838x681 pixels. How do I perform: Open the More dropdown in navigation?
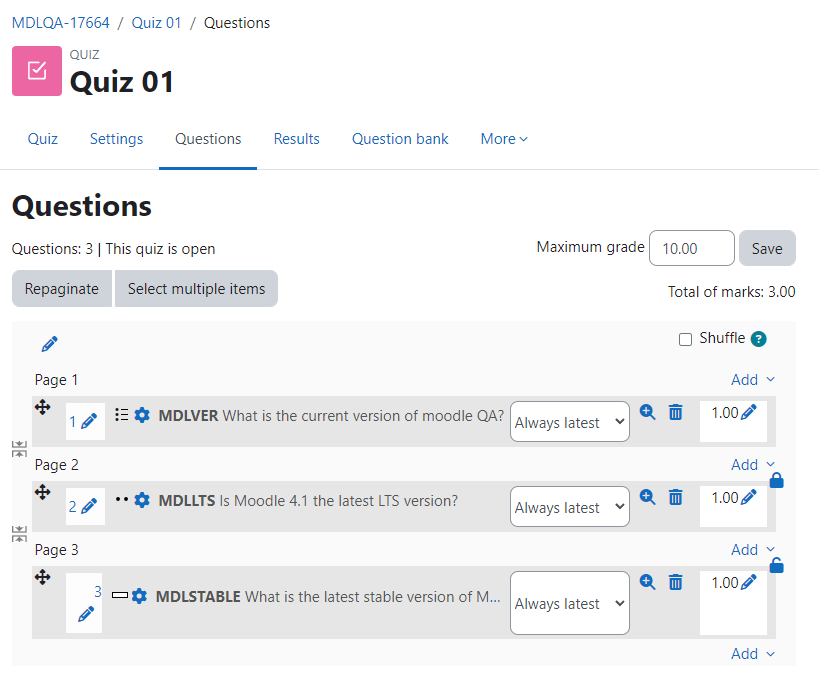tap(504, 139)
